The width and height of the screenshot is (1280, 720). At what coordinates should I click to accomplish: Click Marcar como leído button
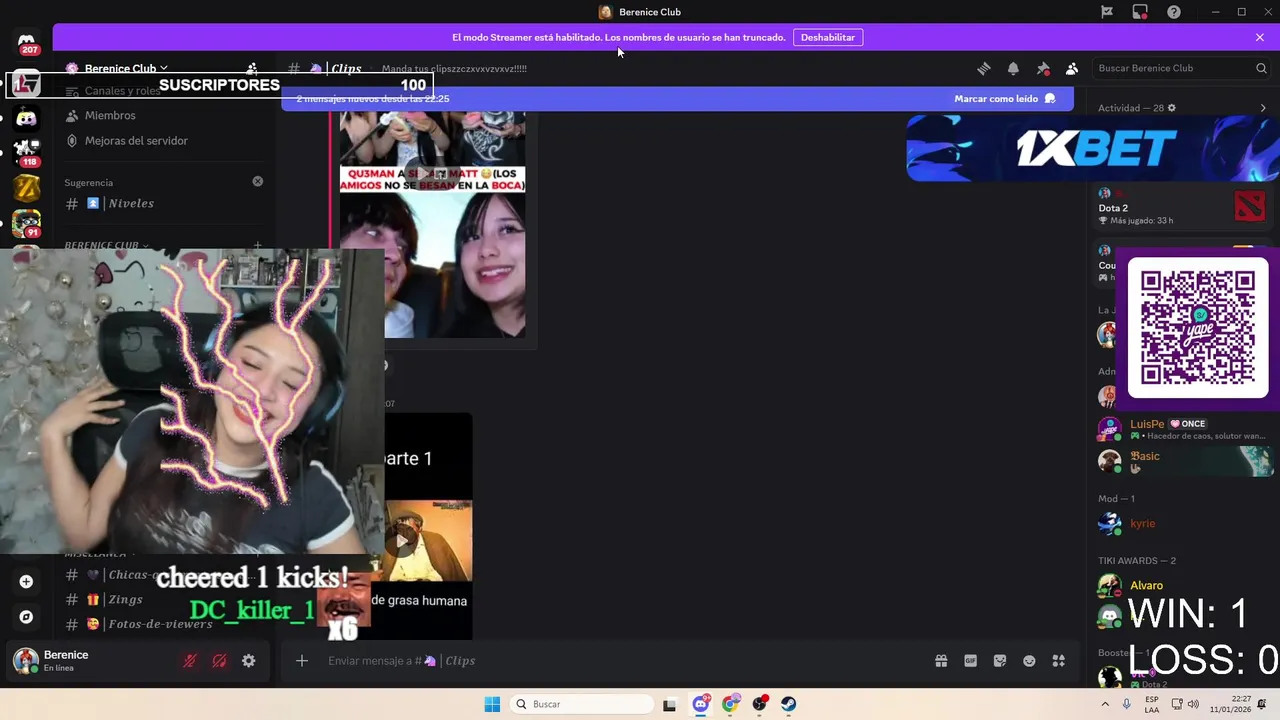[x=1005, y=99]
